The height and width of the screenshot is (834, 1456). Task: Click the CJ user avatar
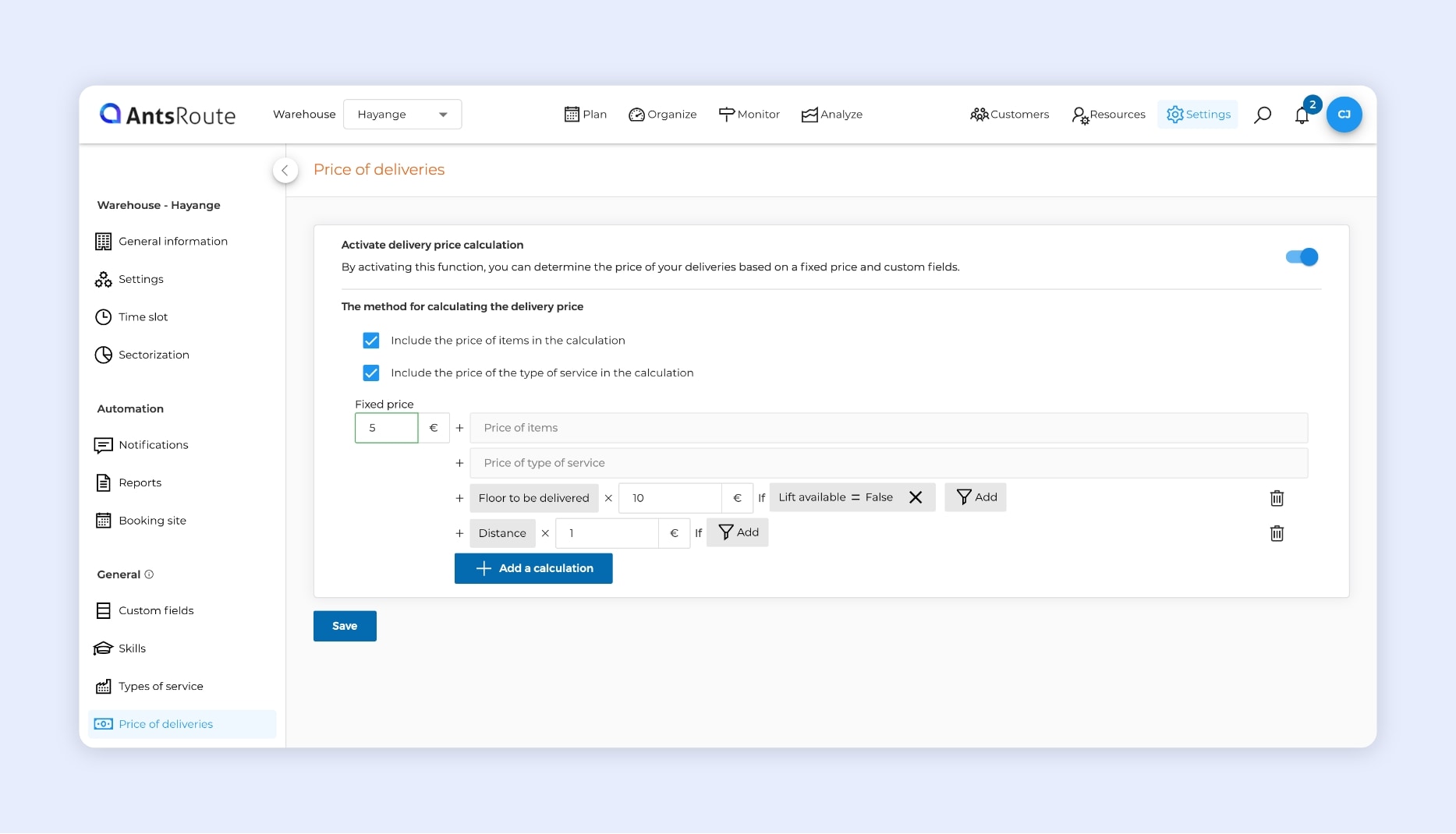pyautogui.click(x=1344, y=115)
